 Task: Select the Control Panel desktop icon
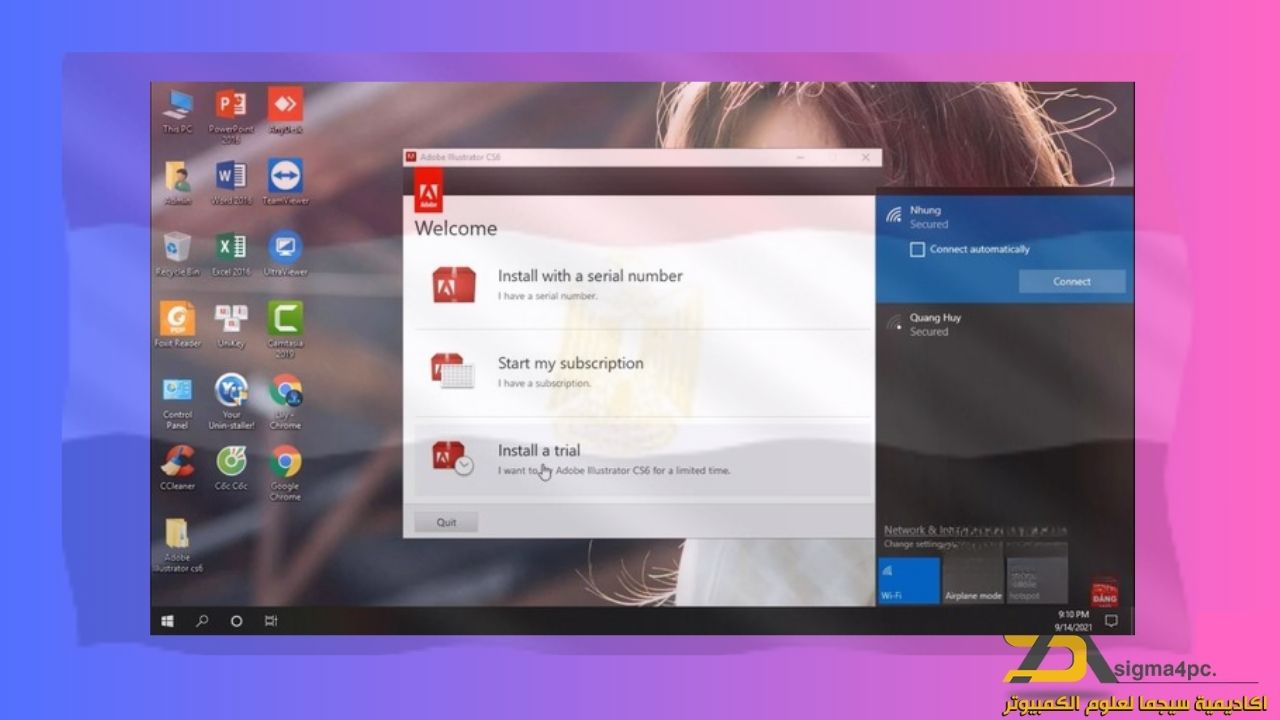point(178,402)
